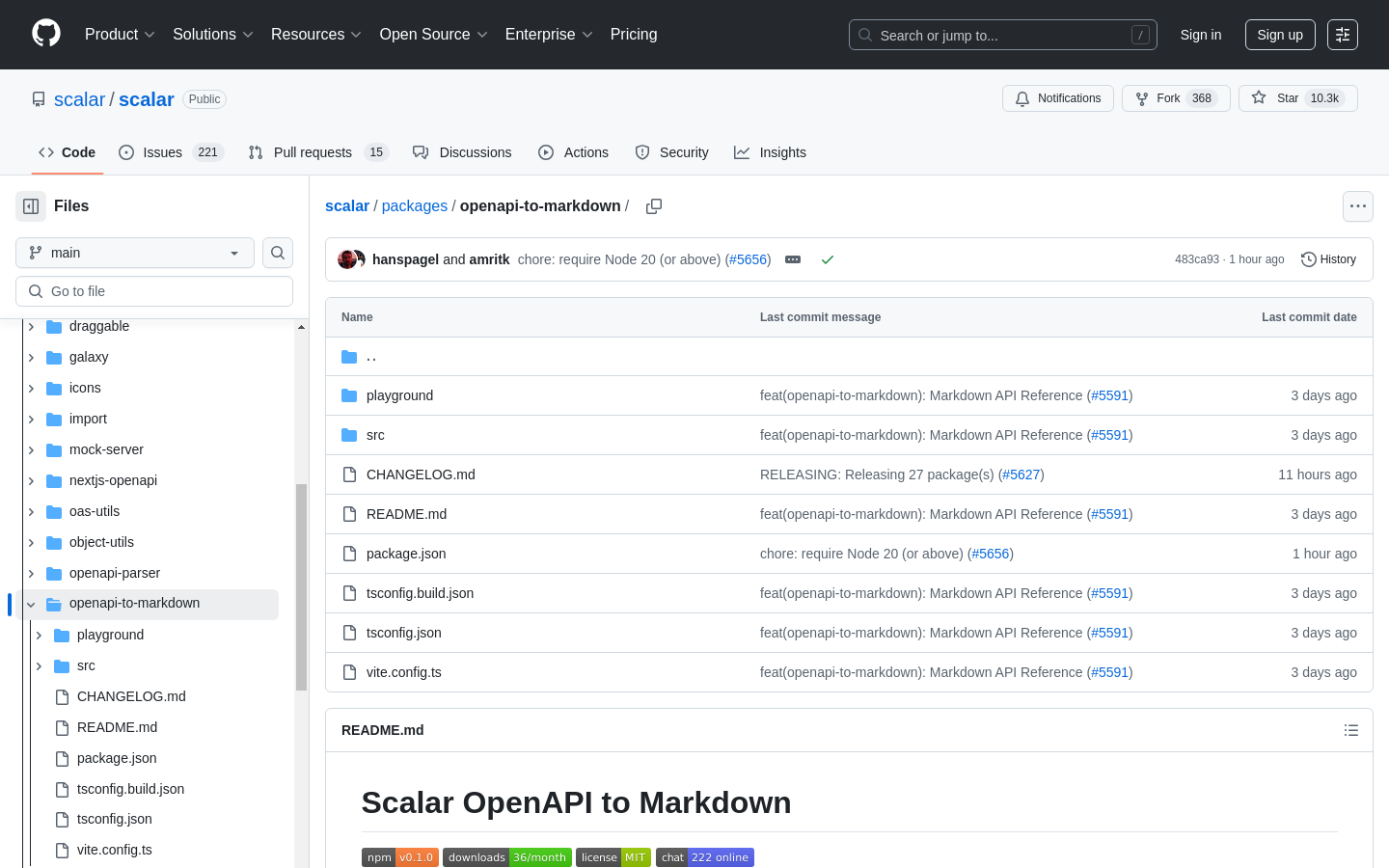Switch to the Security tab
Image resolution: width=1389 pixels, height=868 pixels.
pyautogui.click(x=671, y=152)
